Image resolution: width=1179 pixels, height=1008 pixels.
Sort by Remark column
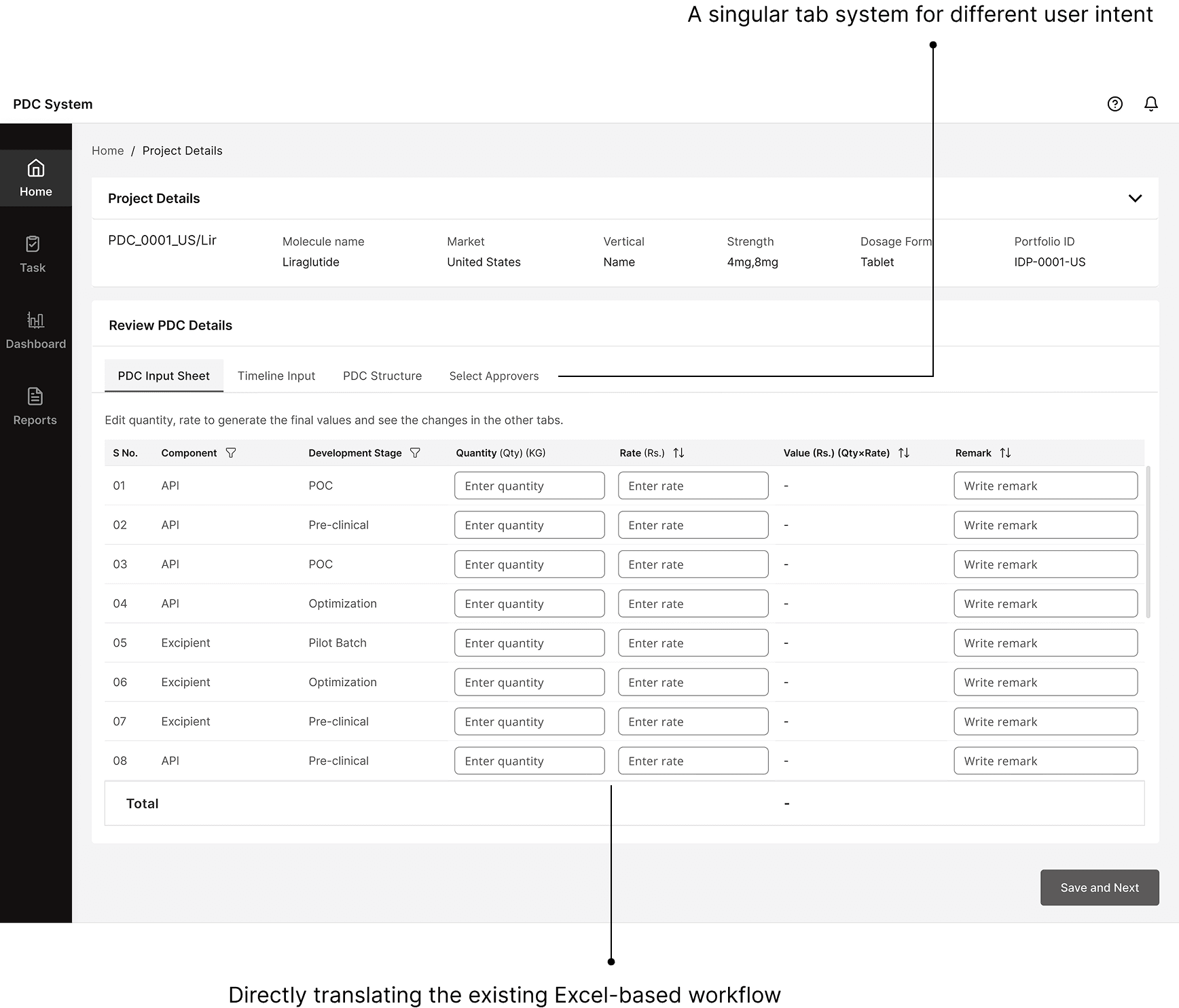coord(1006,453)
